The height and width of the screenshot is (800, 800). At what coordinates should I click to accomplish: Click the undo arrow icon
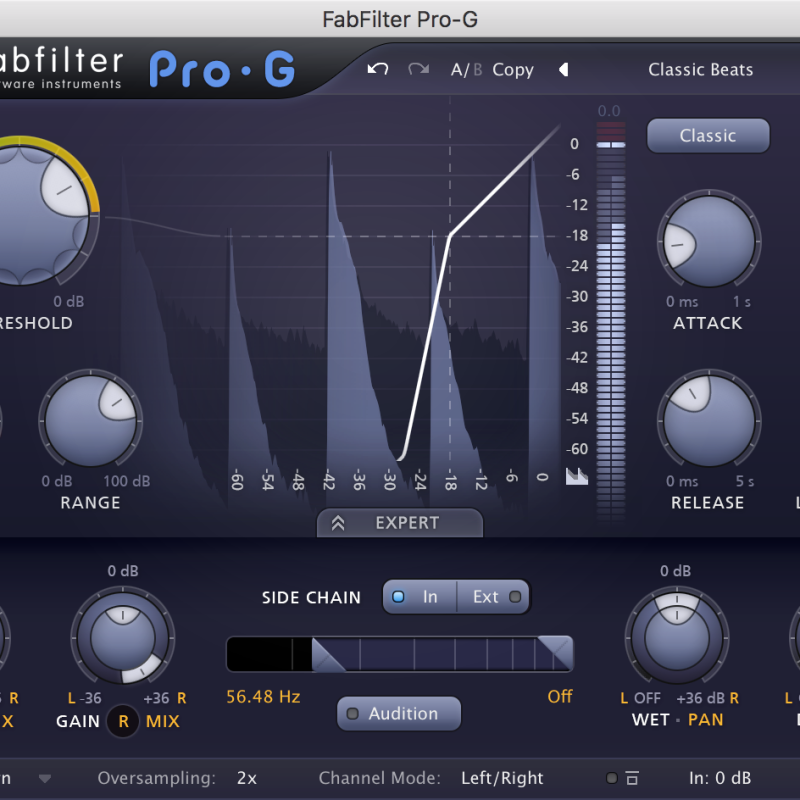378,69
